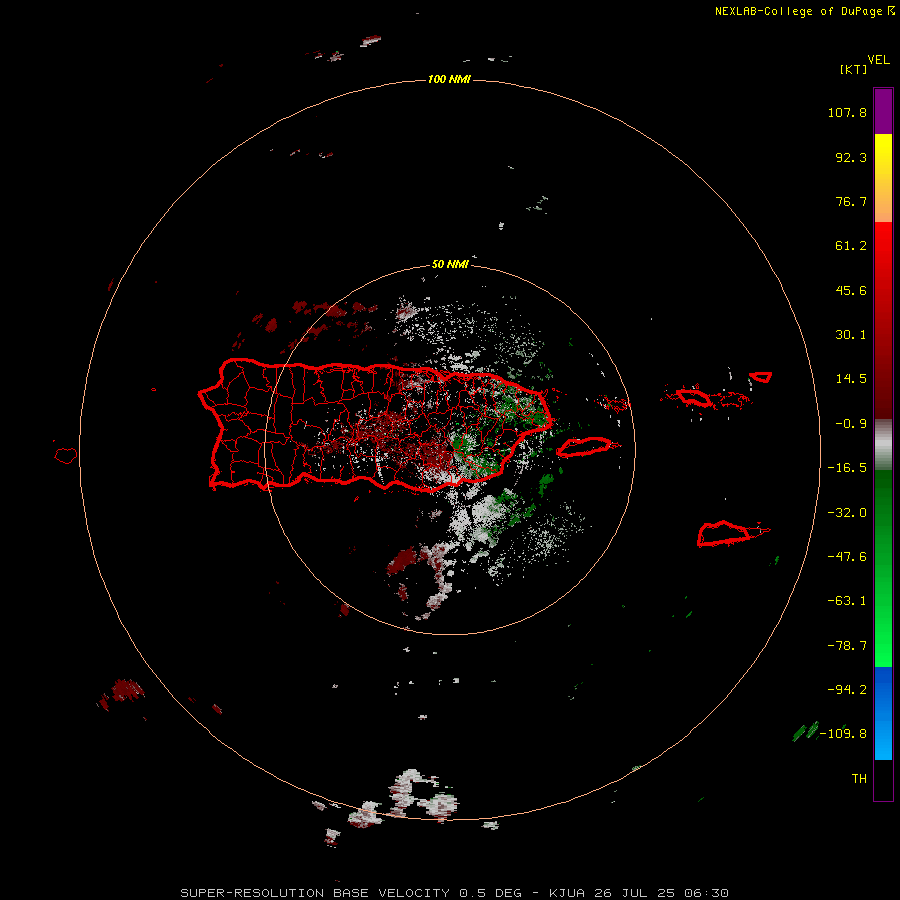The width and height of the screenshot is (900, 900).
Task: Click the [KT] units label
Action: 854,69
